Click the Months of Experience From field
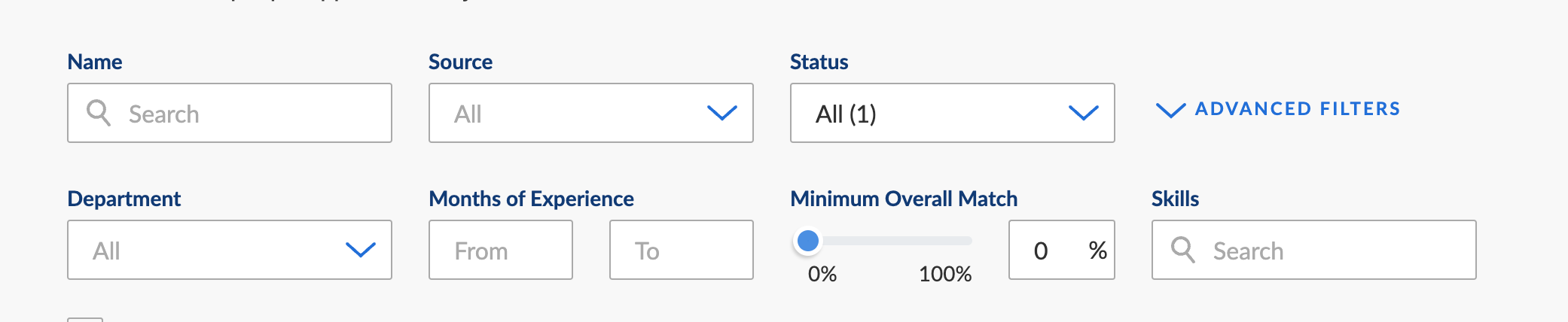This screenshot has height=322, width=1568. [x=501, y=250]
